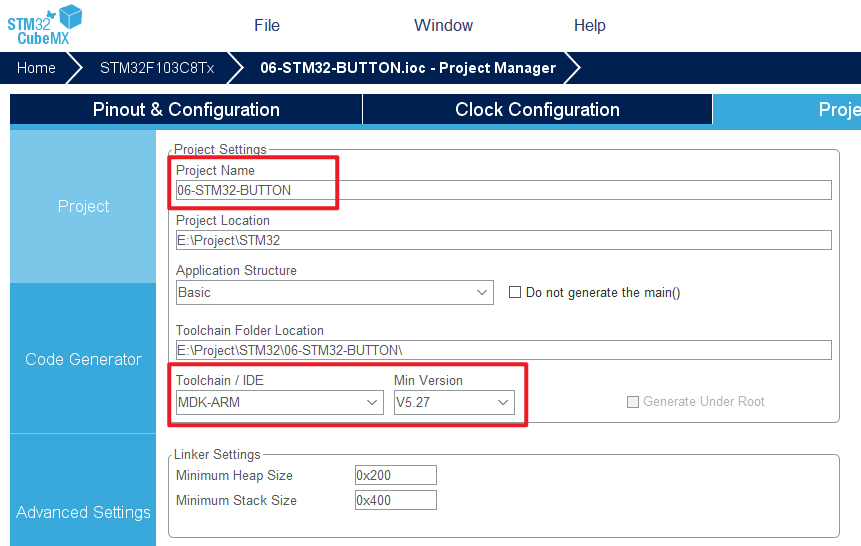The image size is (861, 546).
Task: Open the File menu
Action: coord(267,26)
